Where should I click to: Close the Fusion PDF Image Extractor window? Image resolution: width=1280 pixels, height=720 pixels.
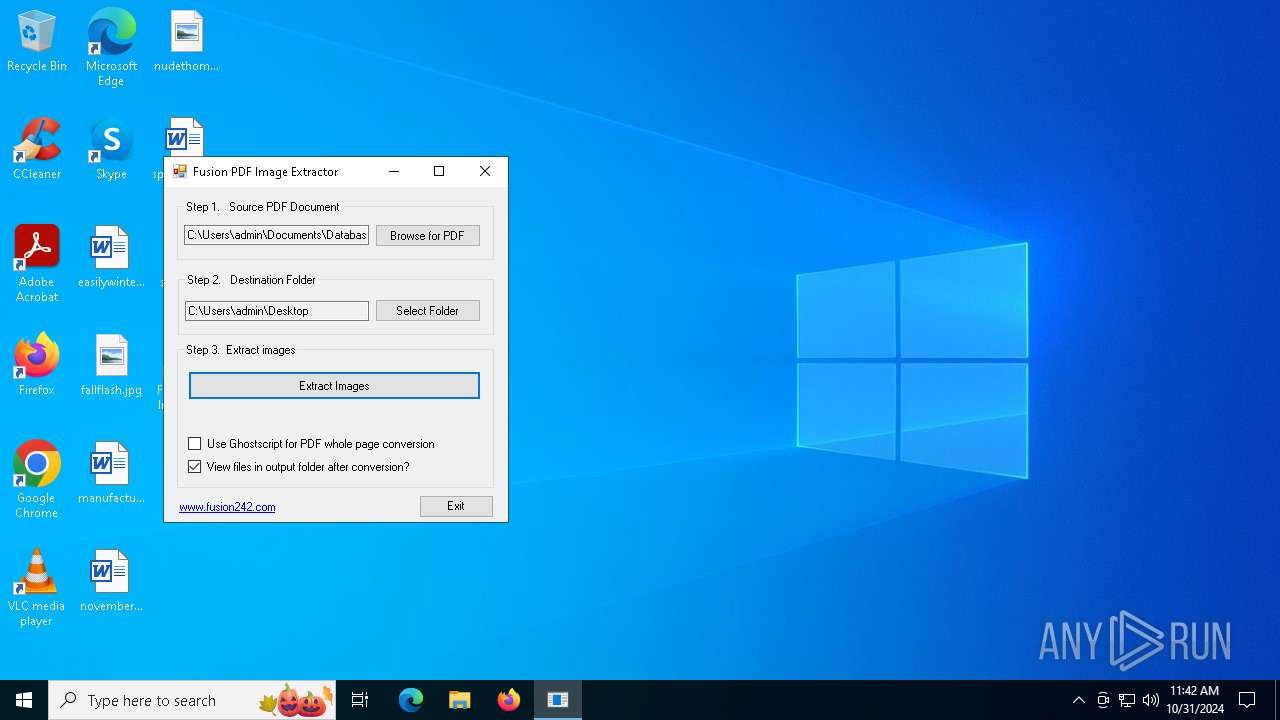click(x=485, y=171)
